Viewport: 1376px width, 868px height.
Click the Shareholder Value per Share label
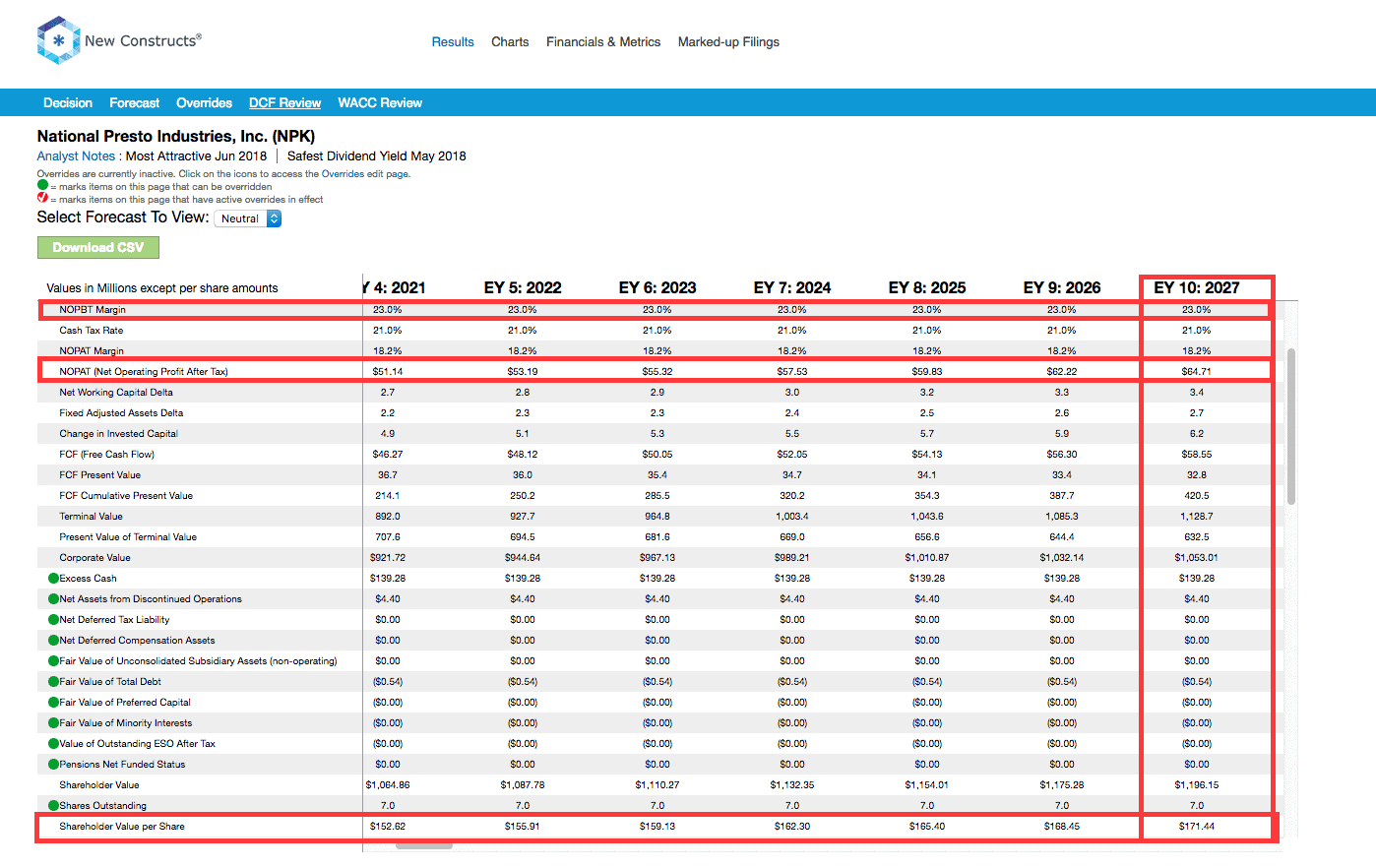coord(122,827)
